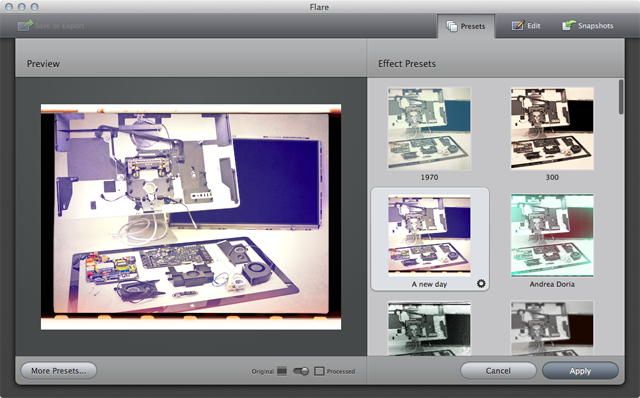Switch to the Edit tab
Image resolution: width=640 pixels, height=398 pixels.
[526, 26]
